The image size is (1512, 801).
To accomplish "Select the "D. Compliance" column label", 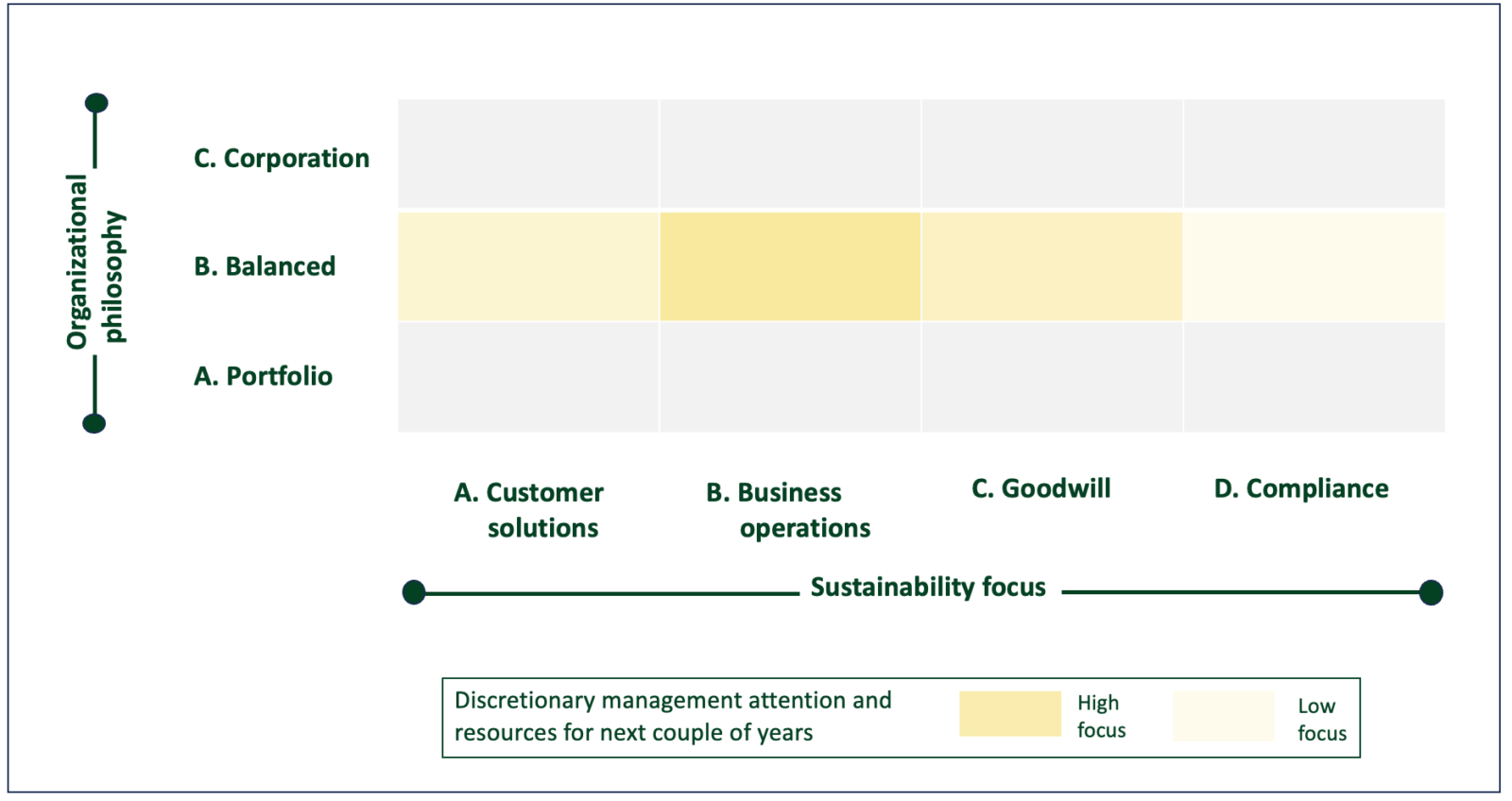I will [1301, 489].
